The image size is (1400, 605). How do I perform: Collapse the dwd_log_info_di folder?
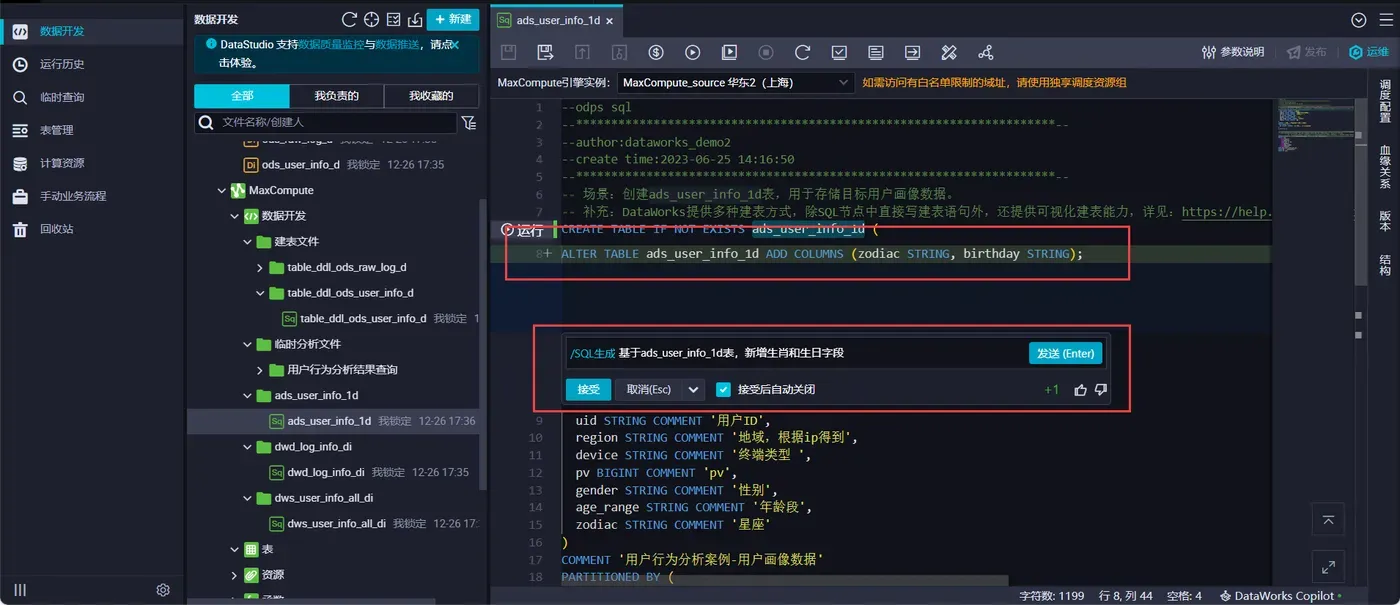(248, 447)
